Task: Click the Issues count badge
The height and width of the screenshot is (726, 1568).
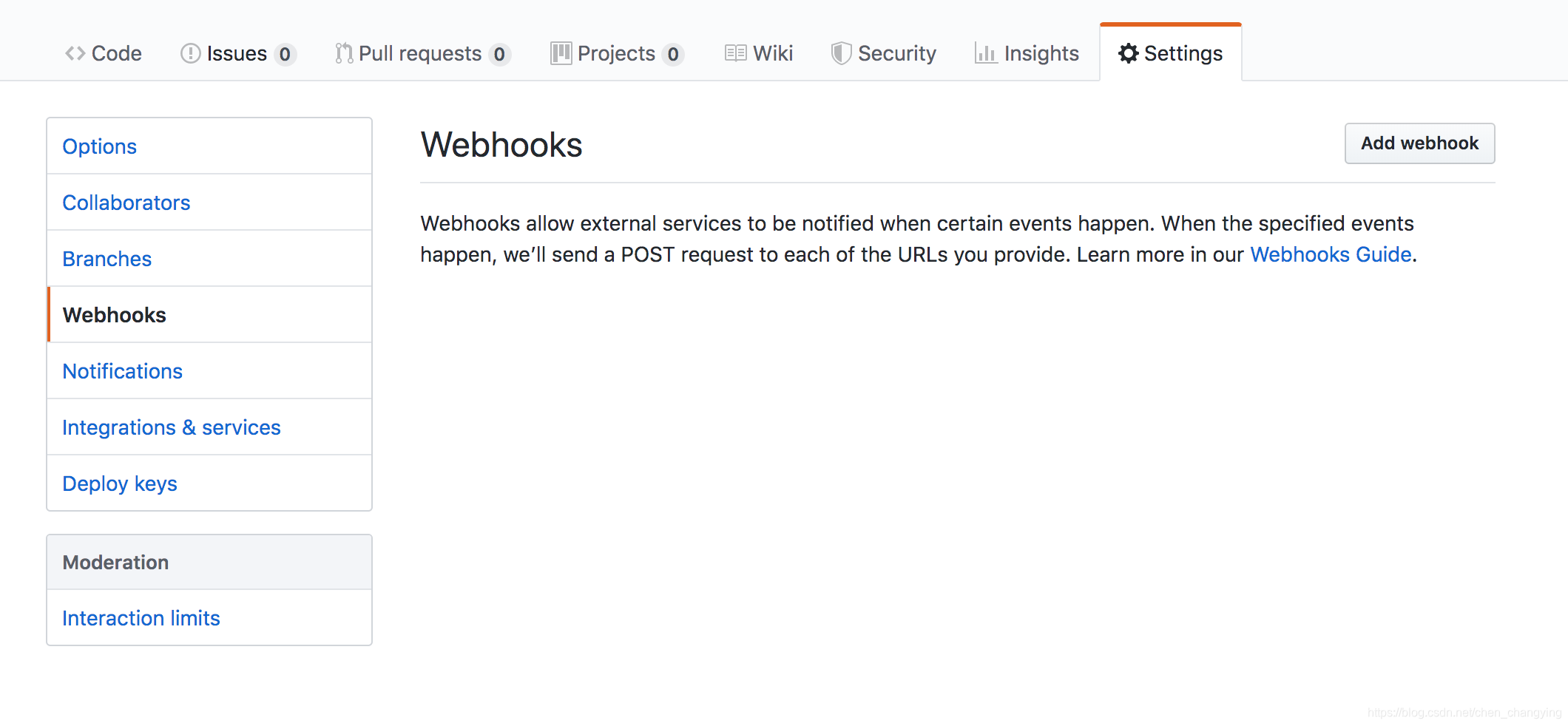Action: click(285, 54)
